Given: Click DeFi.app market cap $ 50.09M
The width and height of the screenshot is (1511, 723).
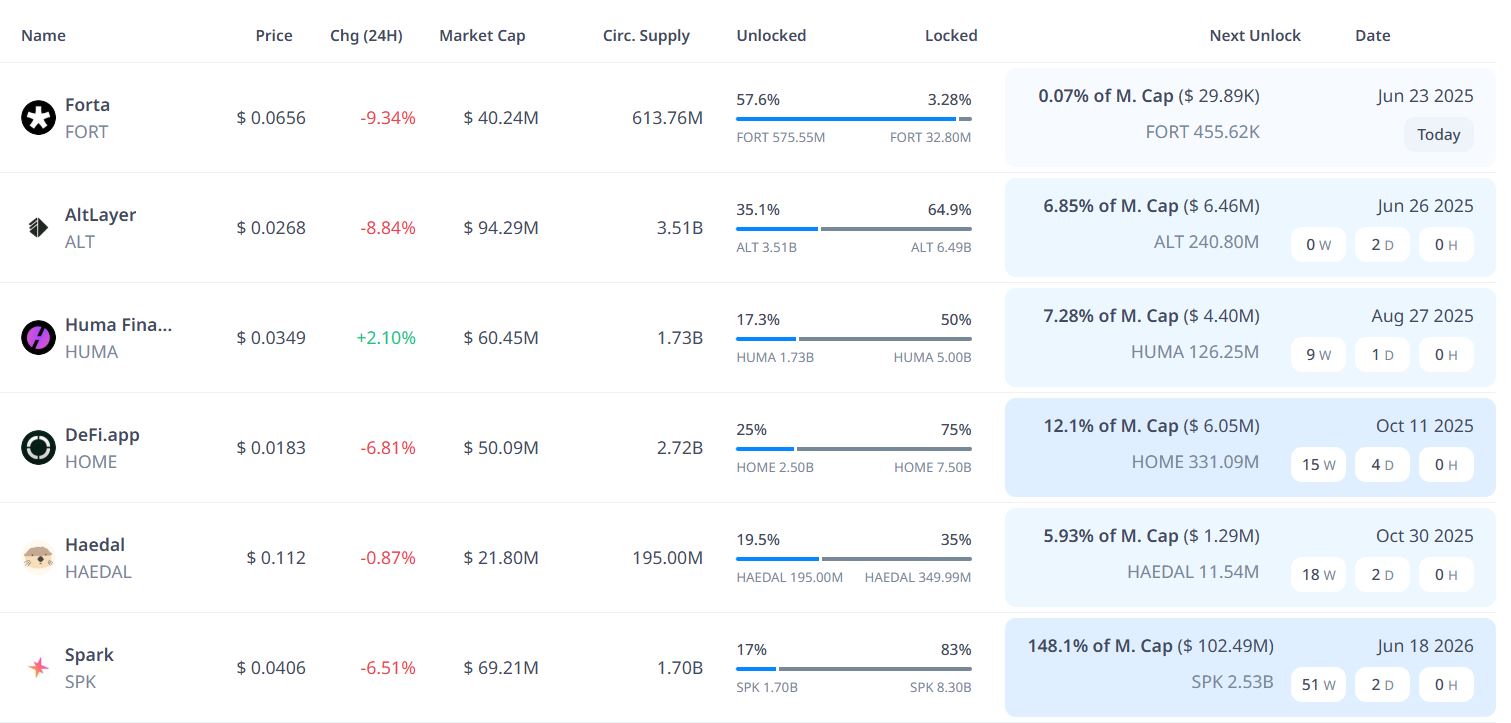Looking at the screenshot, I should pos(501,448).
